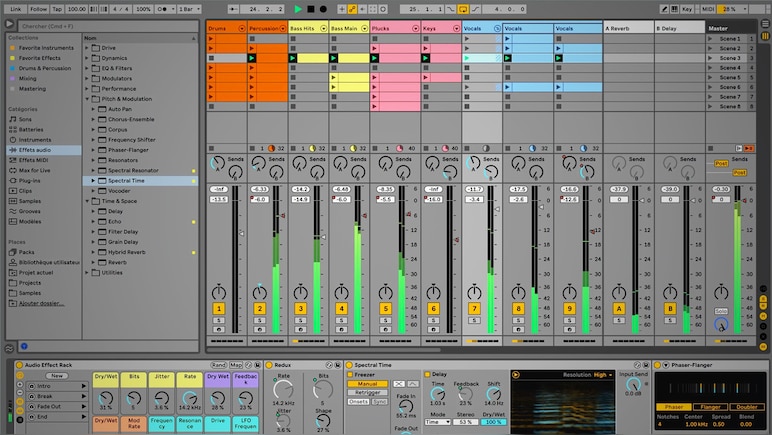Toggle the Delay section enable box
The height and width of the screenshot is (435, 772).
(x=427, y=374)
